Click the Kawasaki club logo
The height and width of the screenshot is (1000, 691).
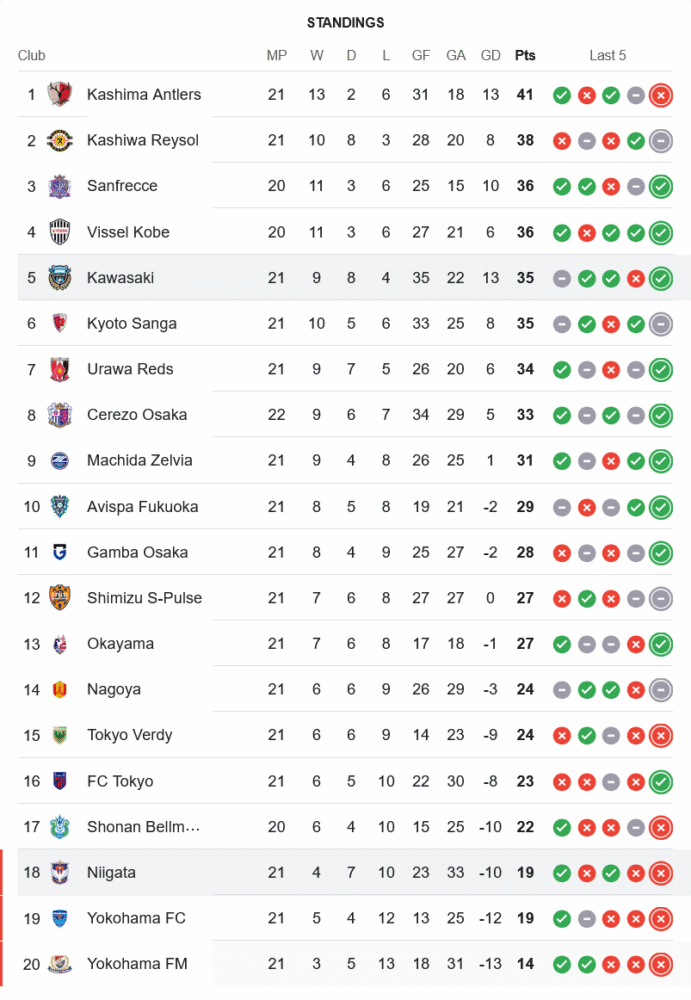click(x=60, y=278)
